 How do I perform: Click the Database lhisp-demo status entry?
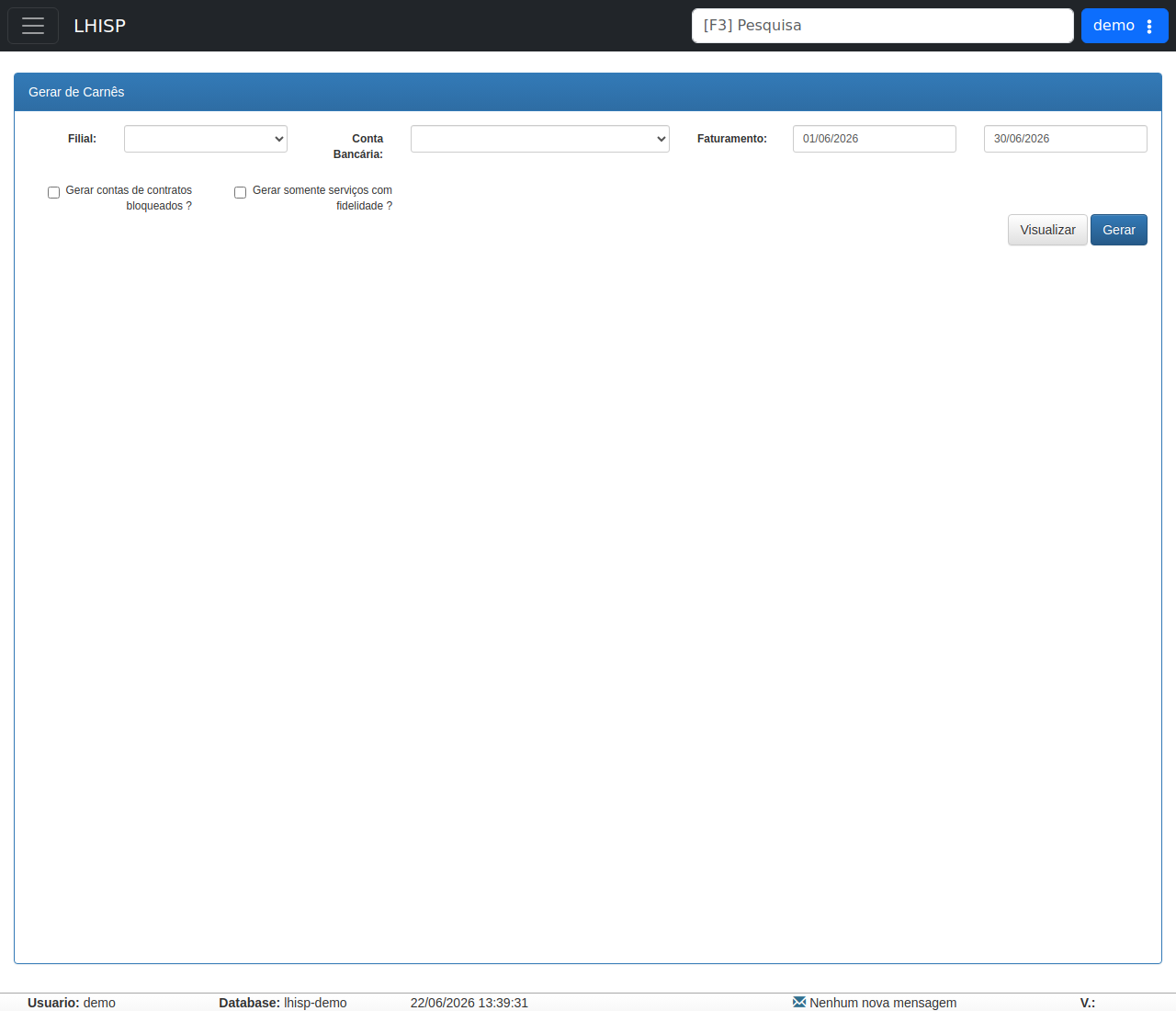pyautogui.click(x=283, y=1003)
